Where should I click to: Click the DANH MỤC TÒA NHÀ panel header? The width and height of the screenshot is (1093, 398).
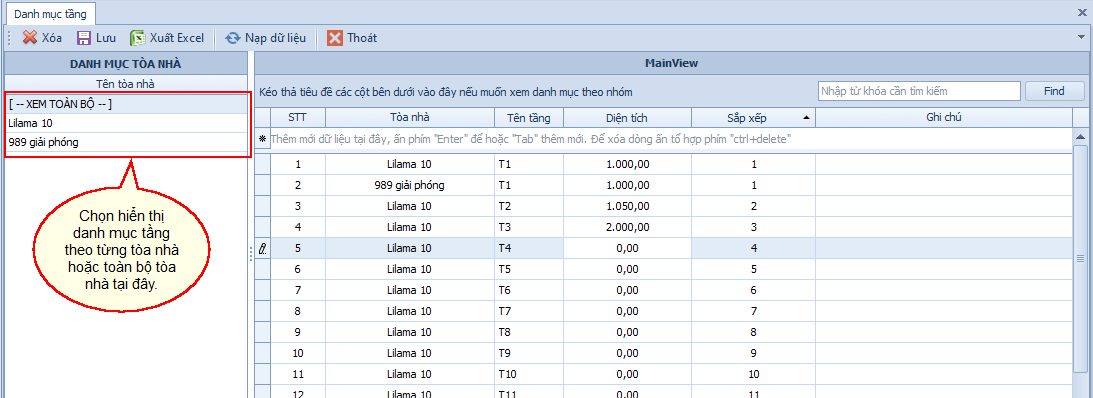[x=125, y=63]
